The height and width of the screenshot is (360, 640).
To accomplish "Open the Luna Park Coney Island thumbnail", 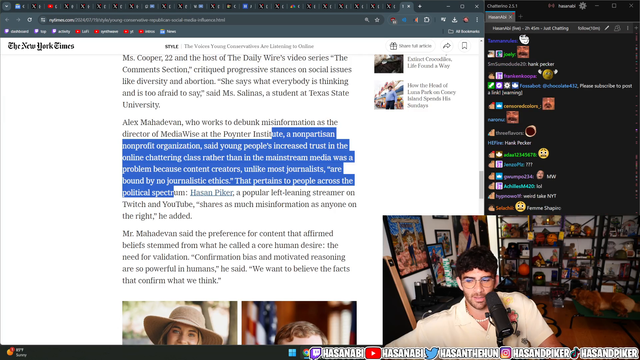I will [x=389, y=95].
